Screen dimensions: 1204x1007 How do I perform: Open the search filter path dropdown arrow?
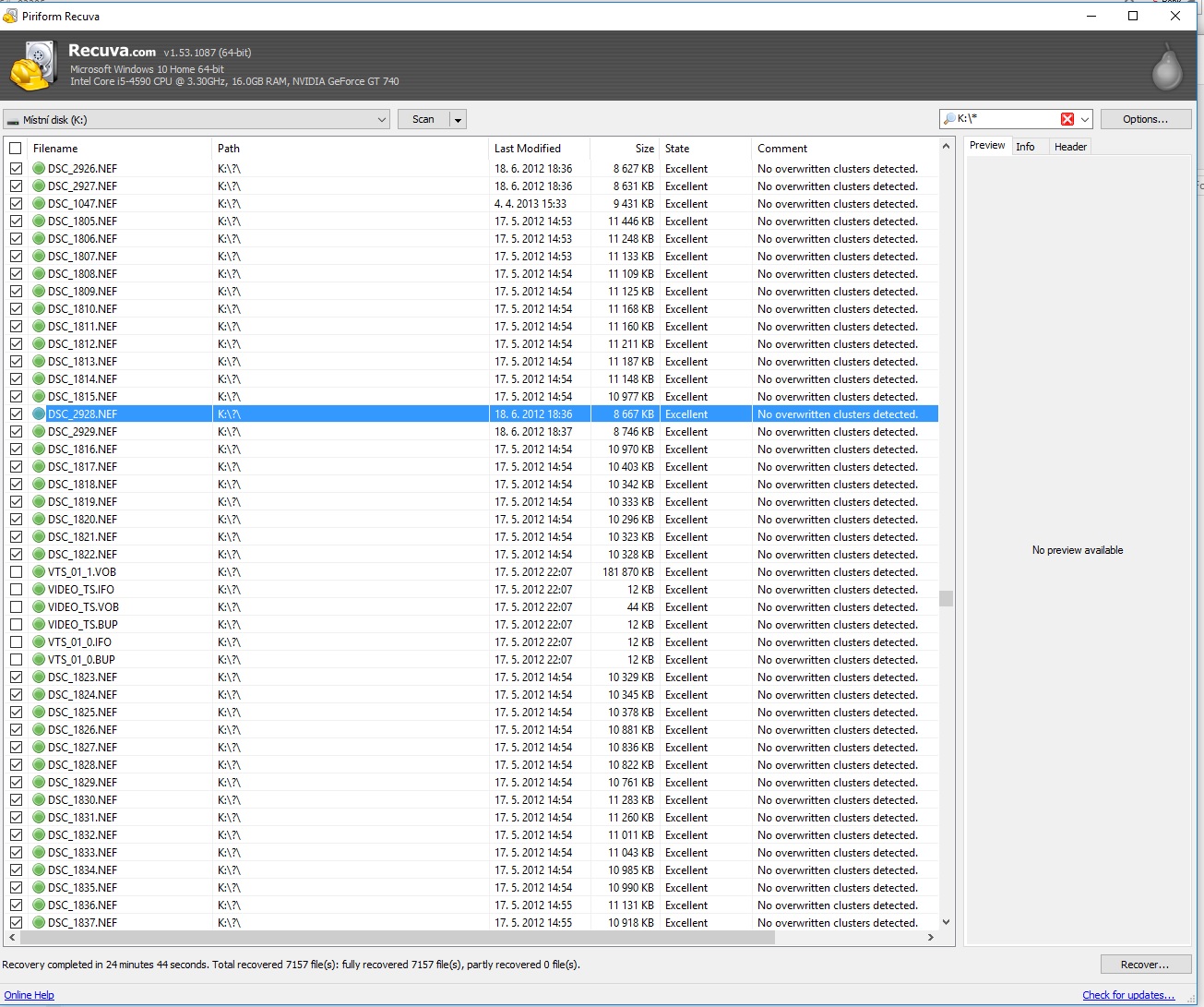1085,119
